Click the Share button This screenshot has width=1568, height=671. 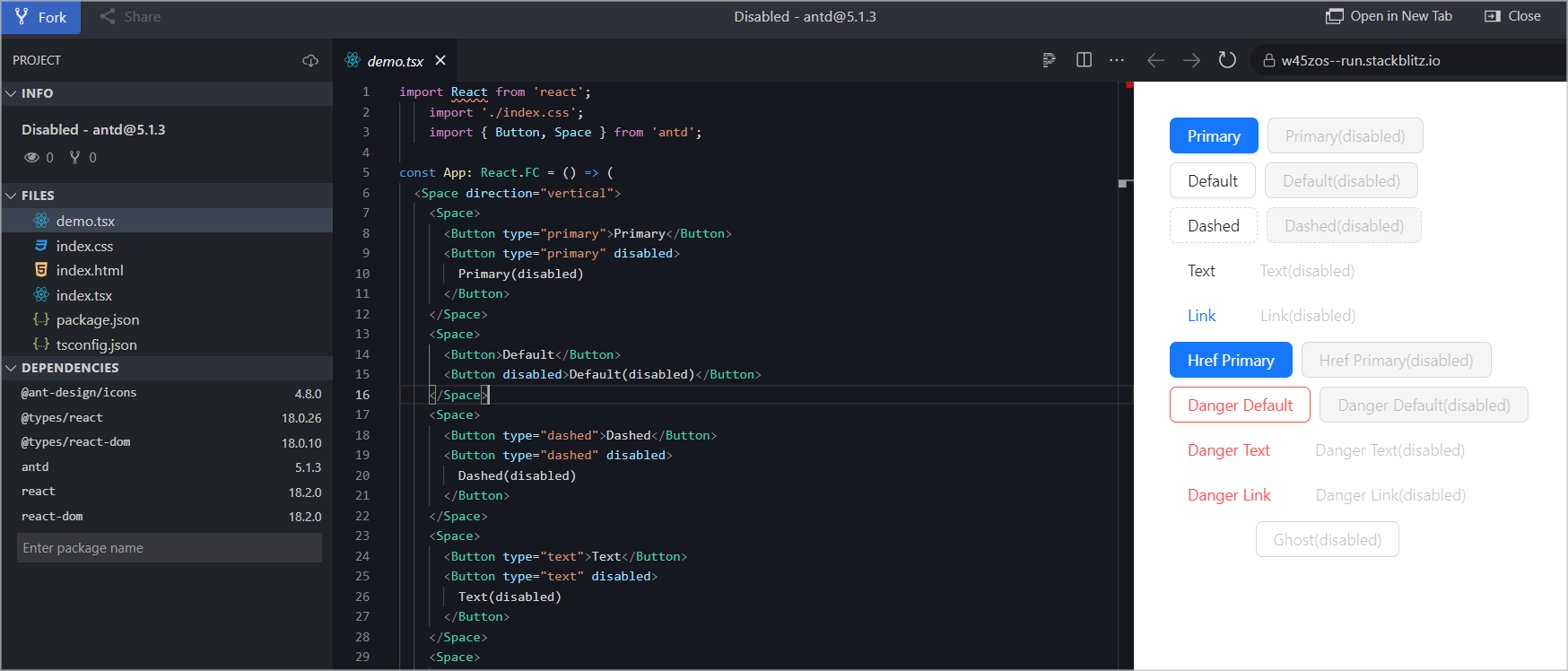click(x=131, y=17)
